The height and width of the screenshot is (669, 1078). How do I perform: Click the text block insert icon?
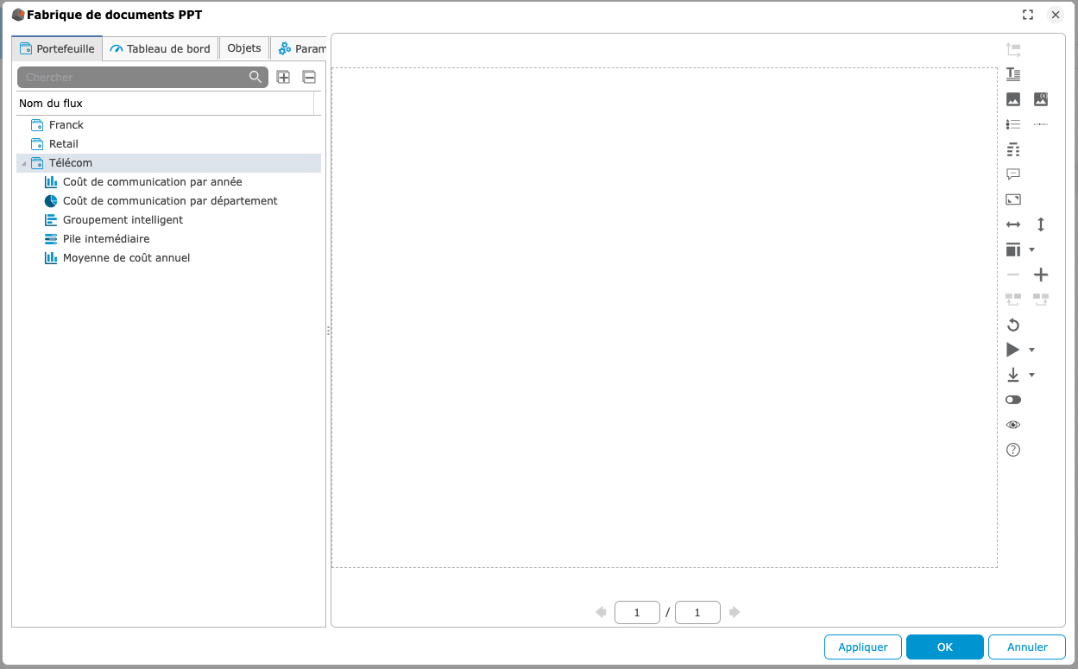[x=1013, y=74]
